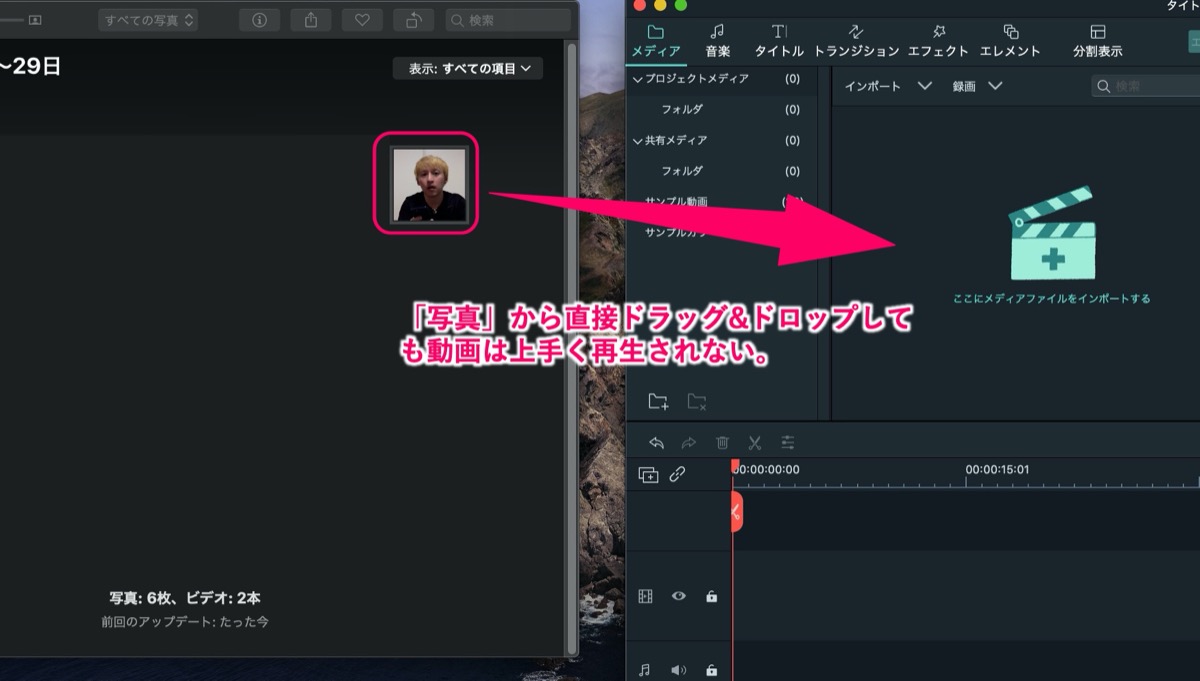Collapse the 共有メディア tree group
Screen dimensions: 1200x681
pyautogui.click(x=638, y=140)
